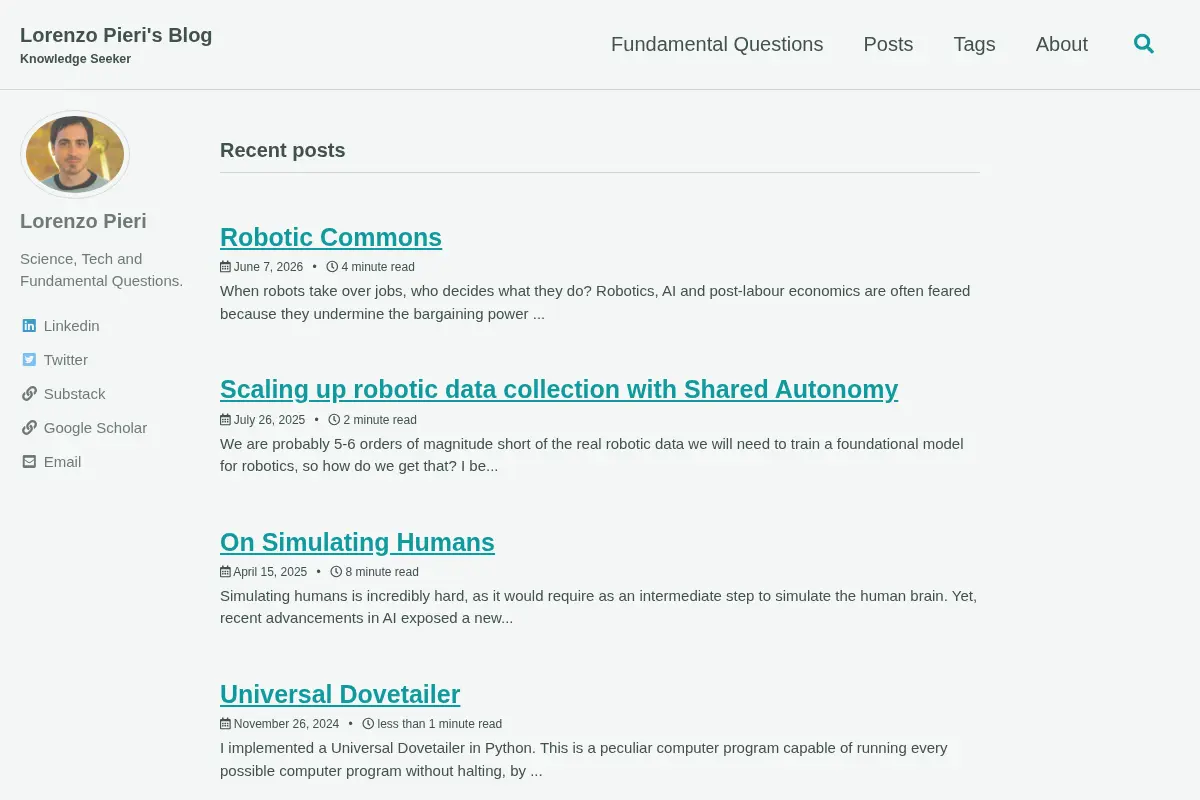Screen dimensions: 1200x800
Task: Click the Twitter bird icon
Action: [29, 360]
